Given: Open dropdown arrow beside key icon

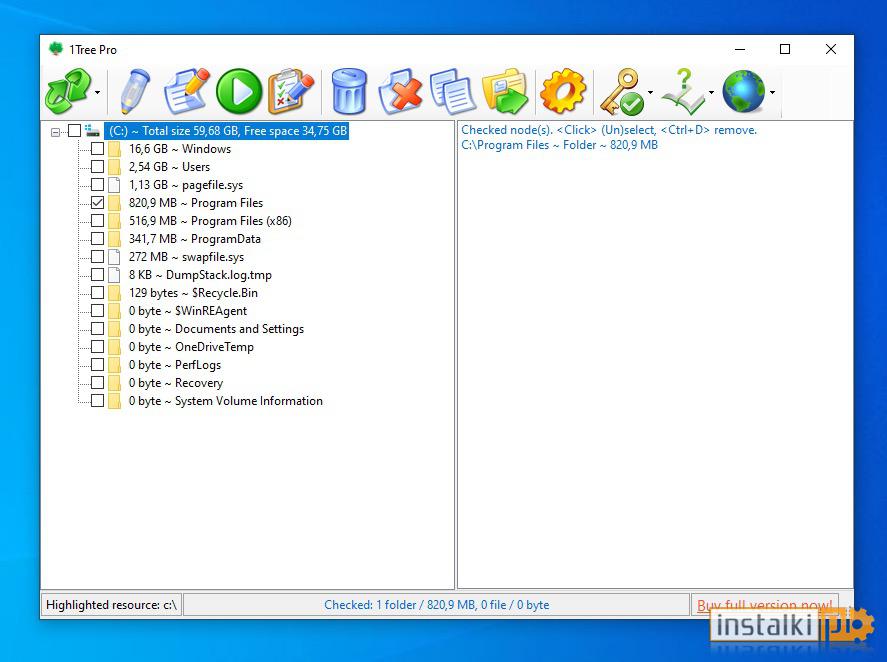Looking at the screenshot, I should pos(651,92).
